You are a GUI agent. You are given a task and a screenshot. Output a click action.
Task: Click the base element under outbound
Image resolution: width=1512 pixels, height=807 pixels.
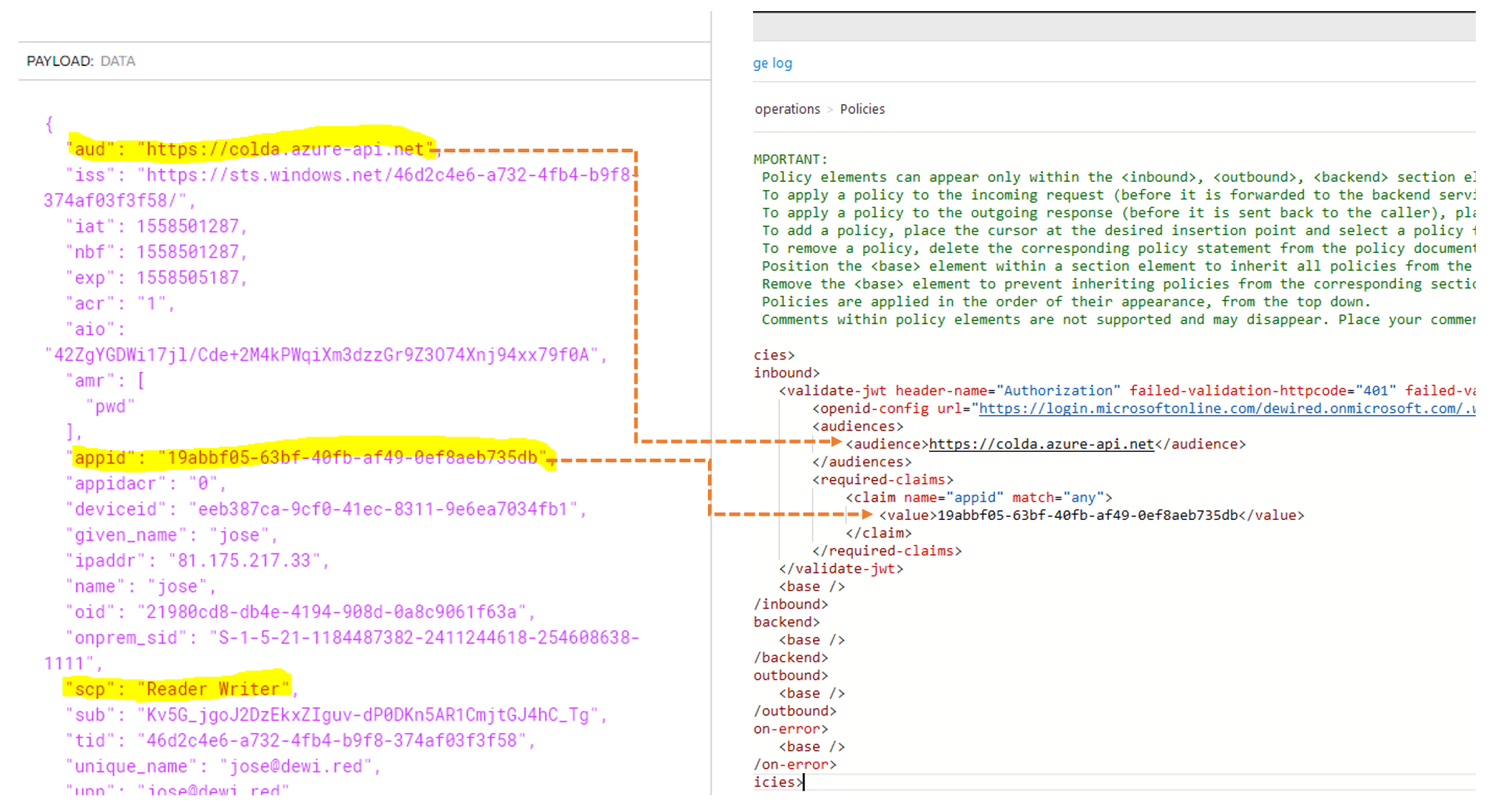click(811, 693)
